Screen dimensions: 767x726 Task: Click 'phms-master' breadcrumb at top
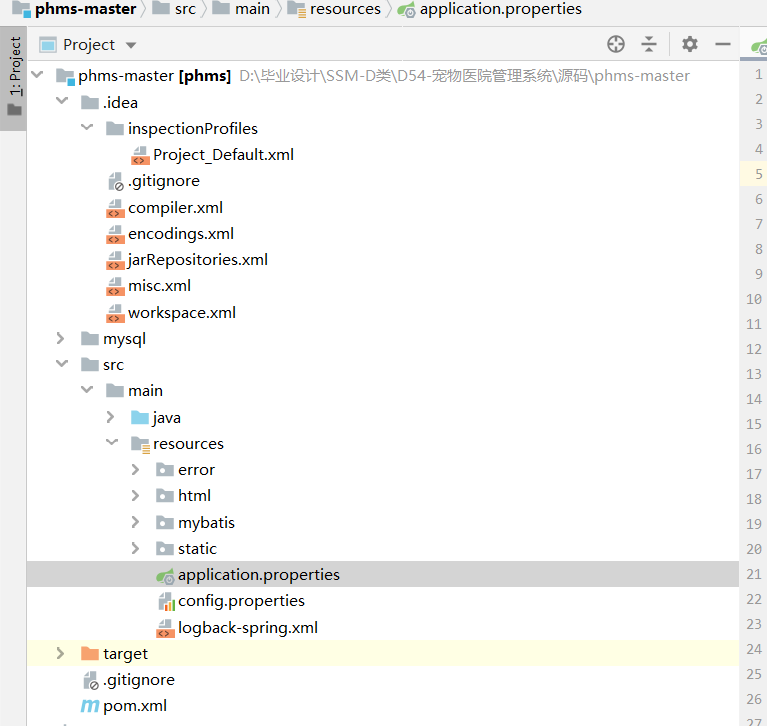(85, 9)
